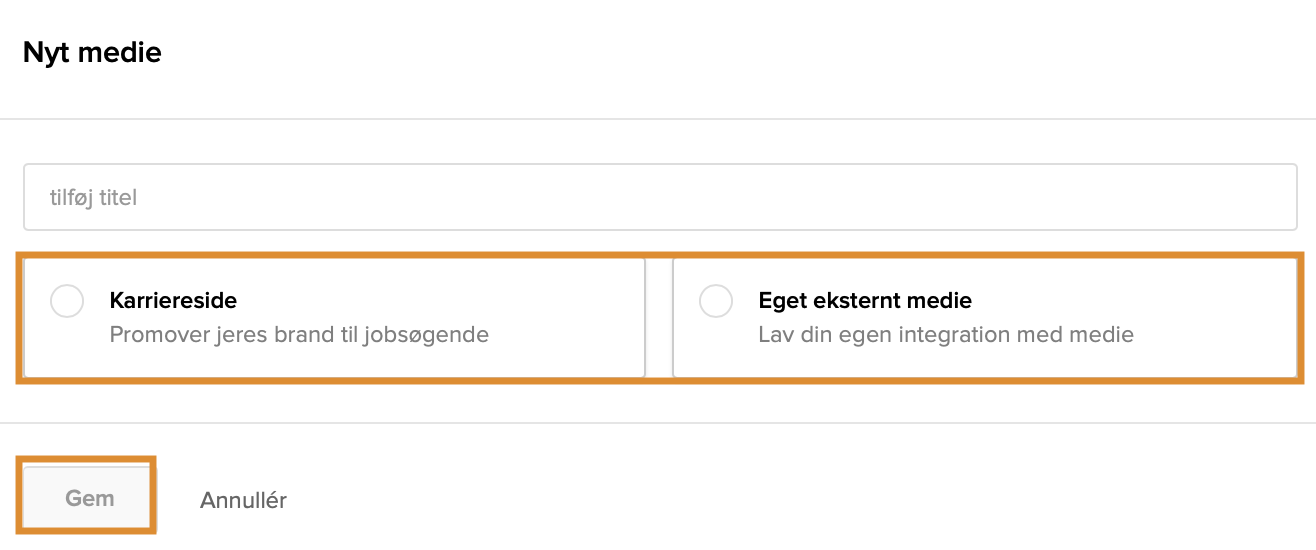Focus the title text box
1316x550 pixels.
click(x=660, y=197)
